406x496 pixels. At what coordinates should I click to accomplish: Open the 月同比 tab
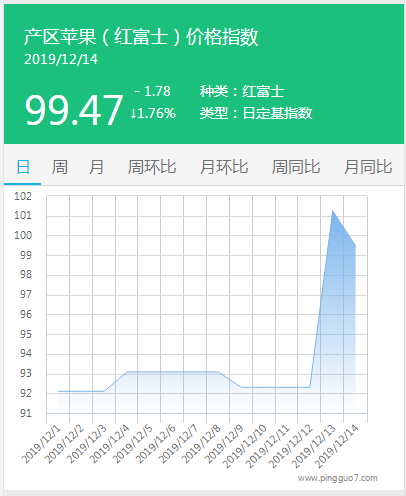(368, 167)
